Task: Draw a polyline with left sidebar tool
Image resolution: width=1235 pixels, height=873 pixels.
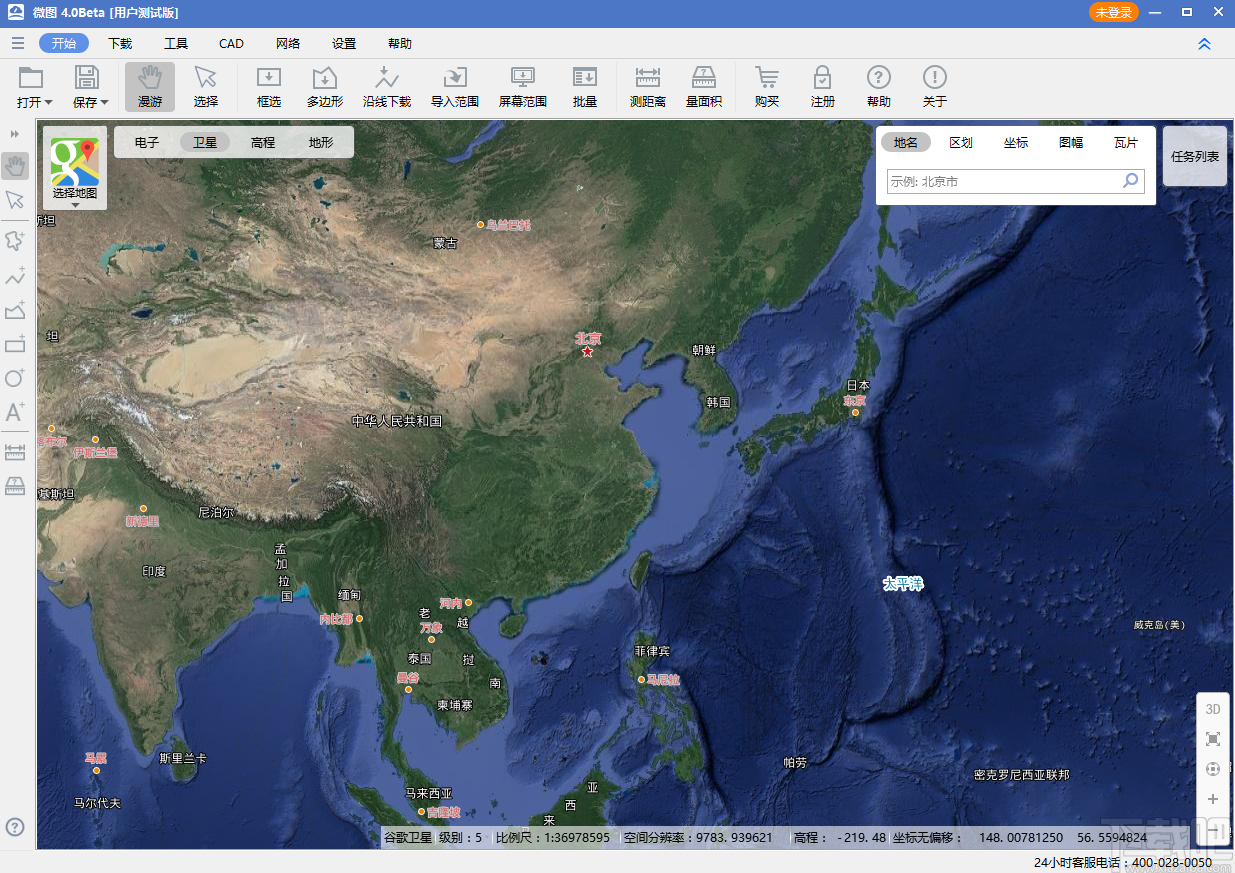Action: pyautogui.click(x=15, y=276)
